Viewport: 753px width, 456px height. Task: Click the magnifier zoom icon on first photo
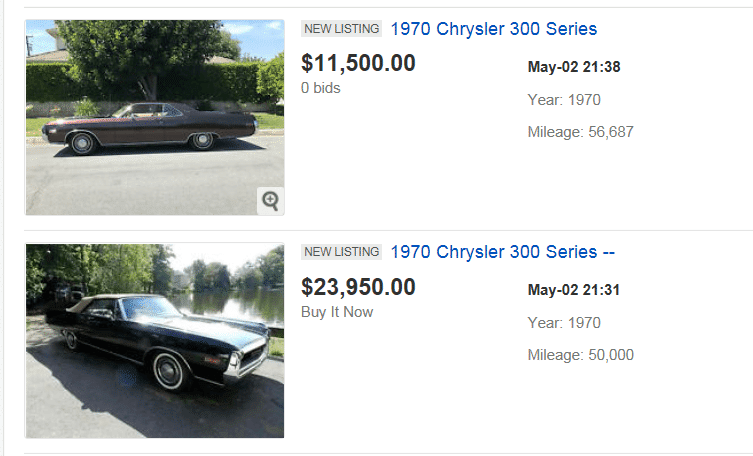pyautogui.click(x=270, y=200)
